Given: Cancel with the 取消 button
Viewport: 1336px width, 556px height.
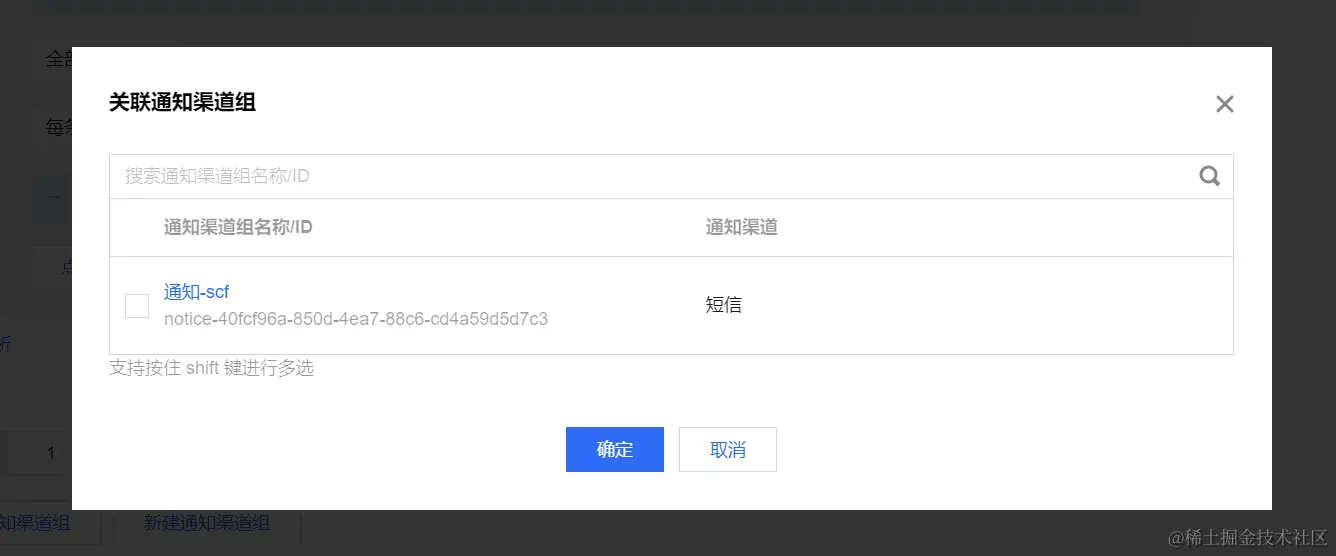Looking at the screenshot, I should 728,450.
